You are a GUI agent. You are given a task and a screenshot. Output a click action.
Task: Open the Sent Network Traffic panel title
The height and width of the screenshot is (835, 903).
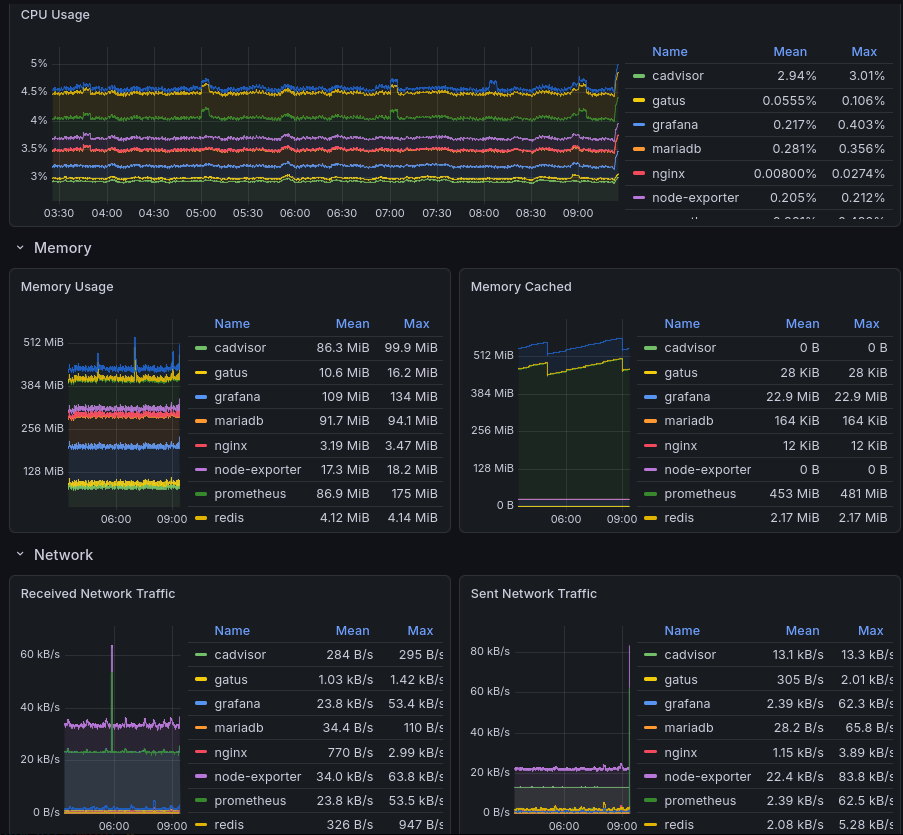pos(534,594)
